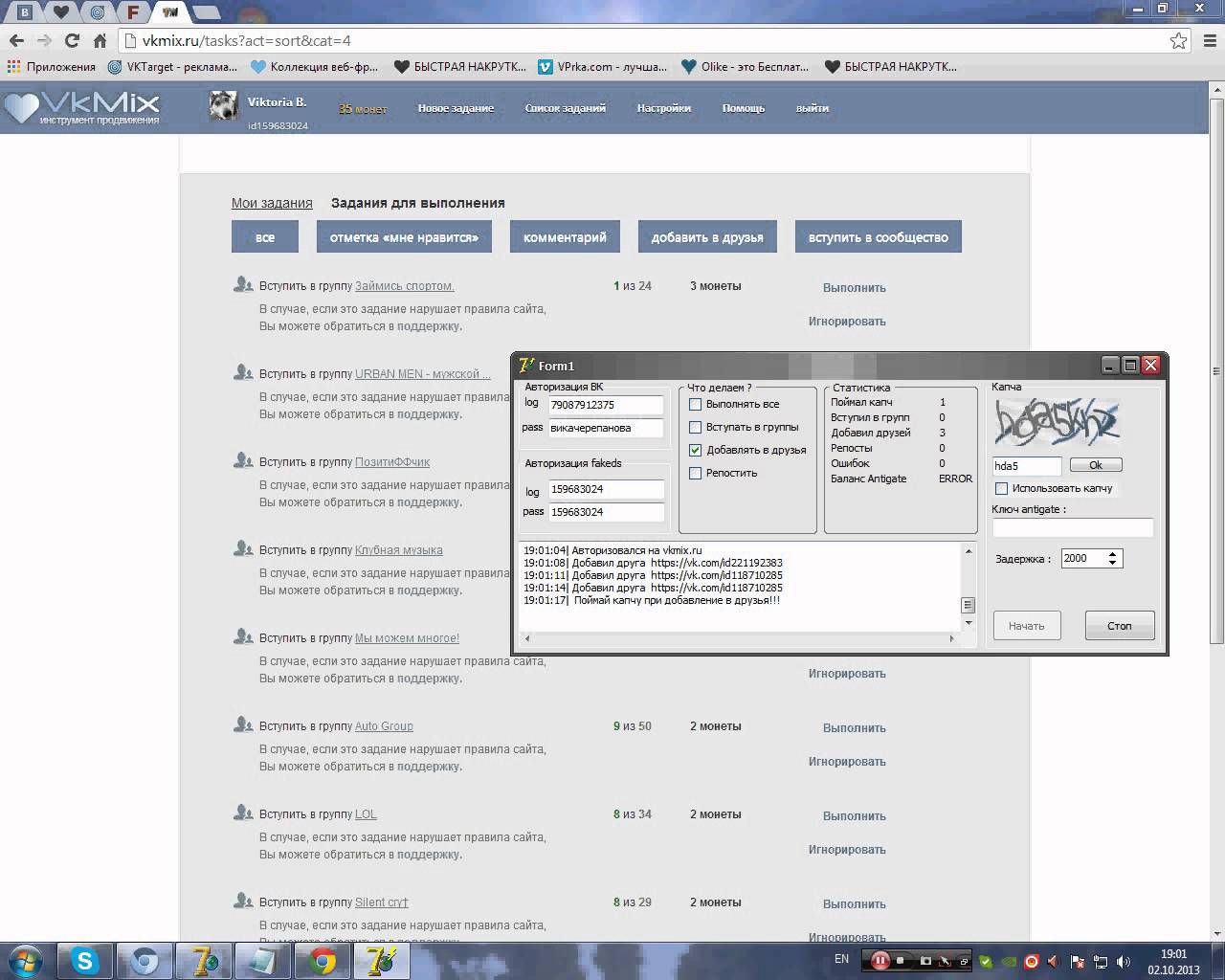Enable the Вступать в группы checkbox
This screenshot has width=1225, height=980.
696,427
